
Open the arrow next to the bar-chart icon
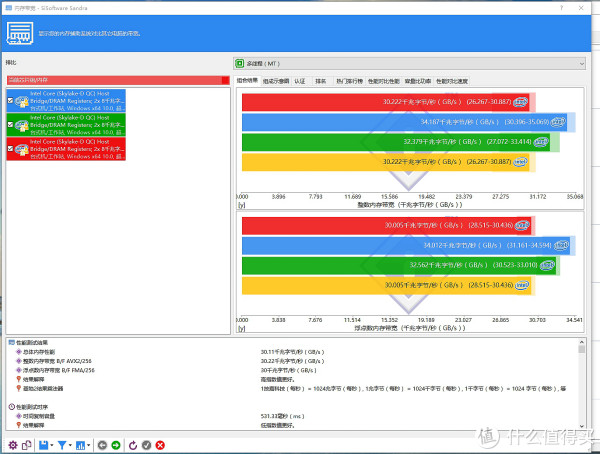(x=88, y=445)
